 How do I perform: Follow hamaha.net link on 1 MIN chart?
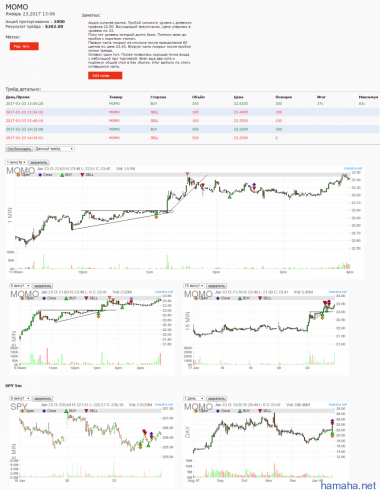click(x=353, y=168)
